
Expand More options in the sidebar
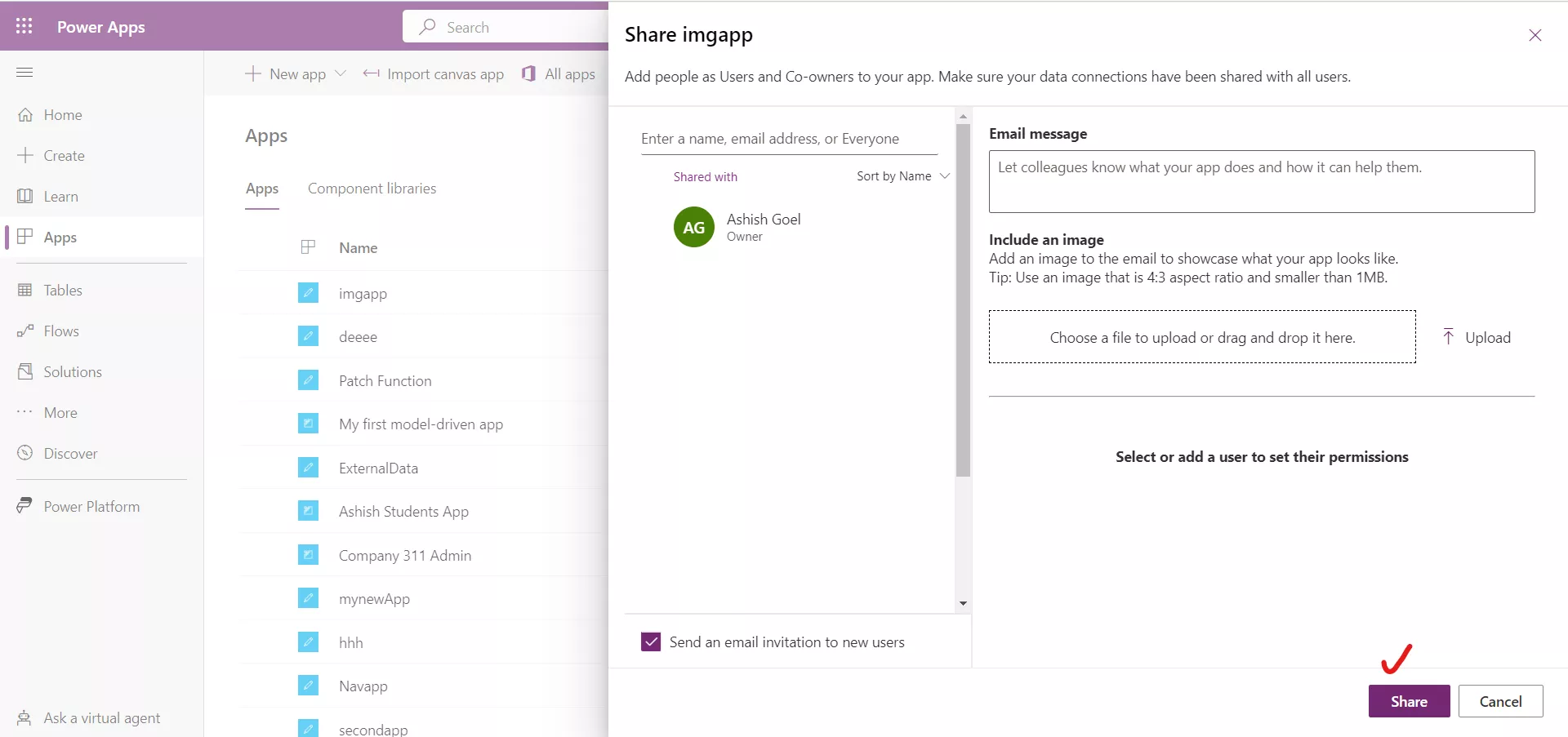(60, 413)
